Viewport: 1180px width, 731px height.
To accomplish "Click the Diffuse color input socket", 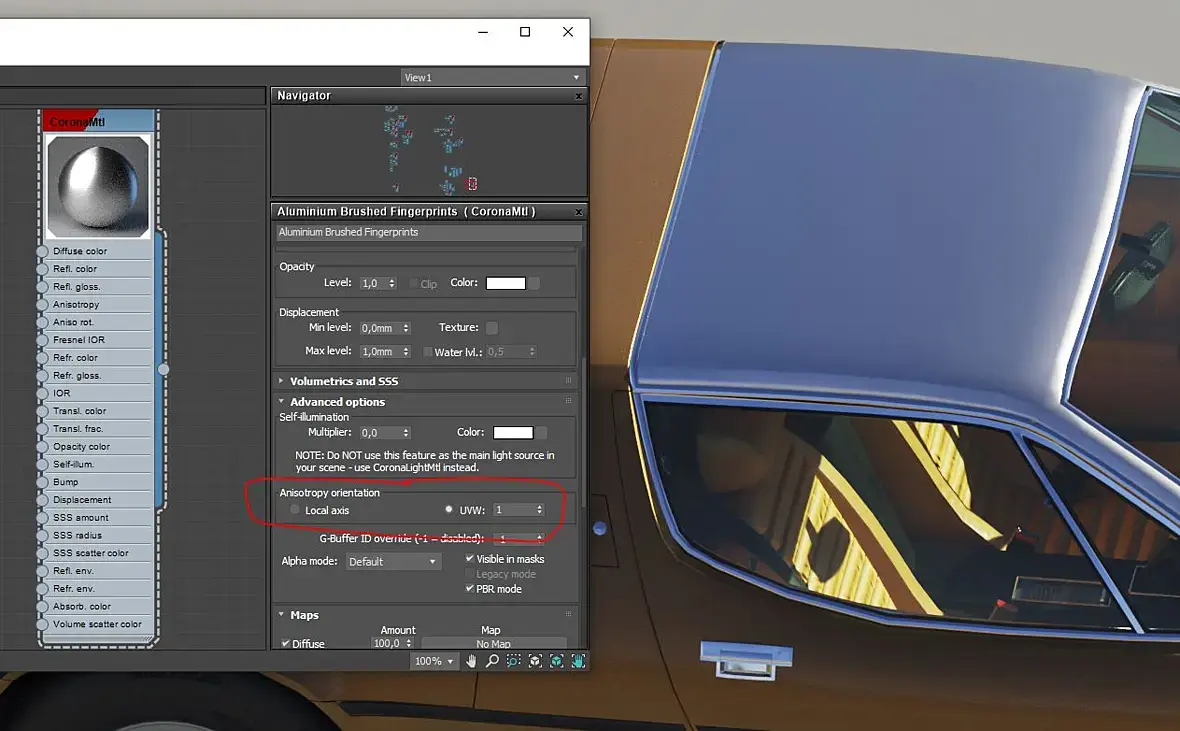I will (42, 251).
